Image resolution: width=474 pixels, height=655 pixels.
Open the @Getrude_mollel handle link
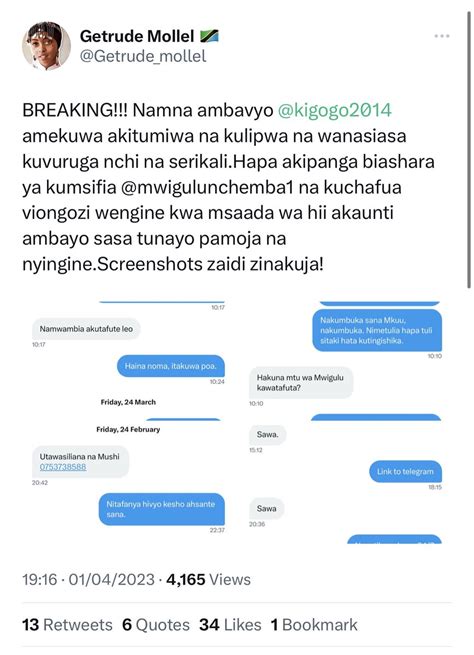tap(143, 56)
